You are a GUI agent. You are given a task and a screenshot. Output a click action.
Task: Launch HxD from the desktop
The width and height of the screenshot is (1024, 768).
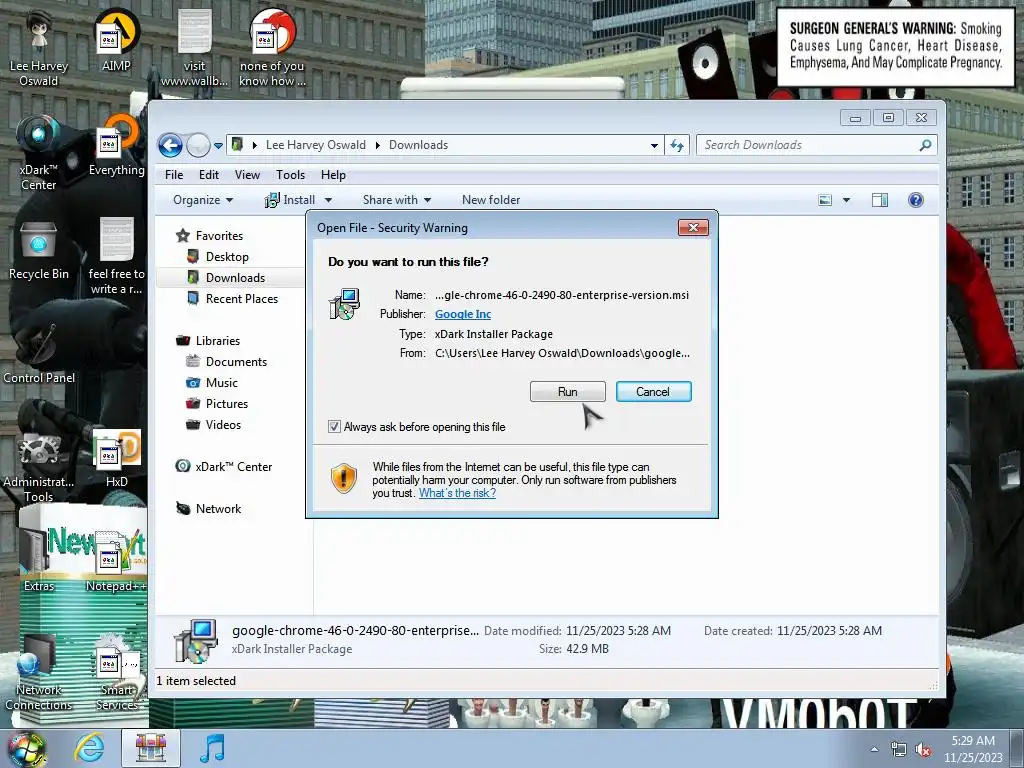coord(116,458)
